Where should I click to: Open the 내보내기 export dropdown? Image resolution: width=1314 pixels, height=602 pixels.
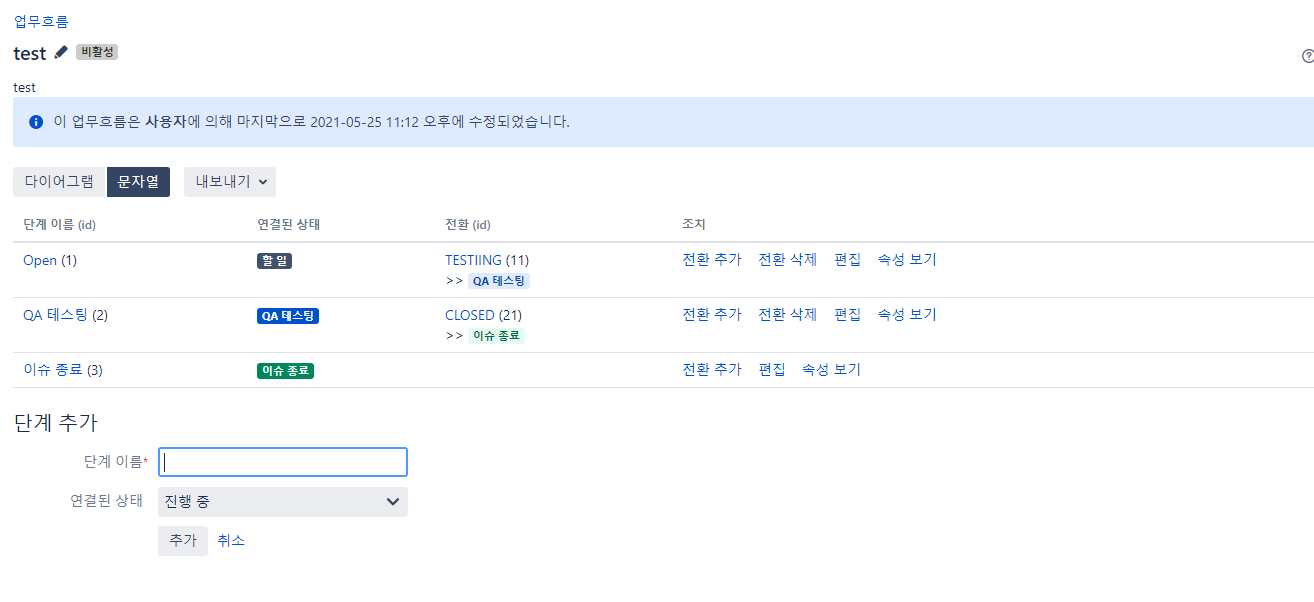coord(229,181)
